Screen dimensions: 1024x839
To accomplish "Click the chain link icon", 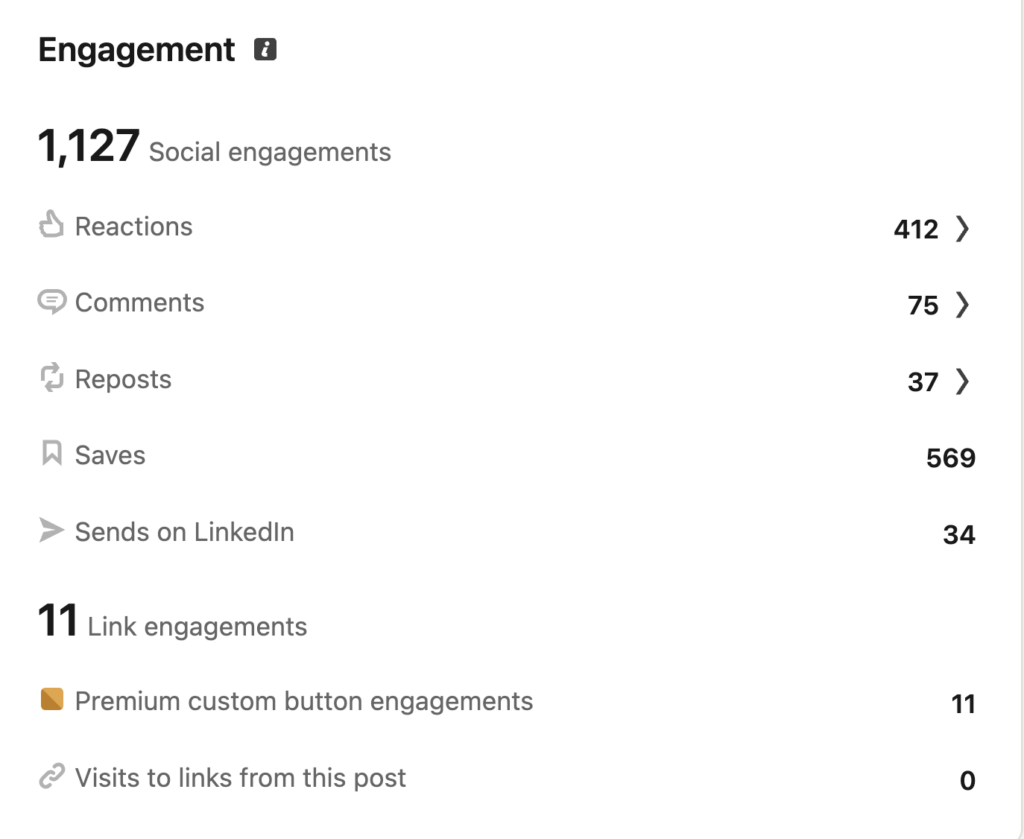I will tap(52, 776).
